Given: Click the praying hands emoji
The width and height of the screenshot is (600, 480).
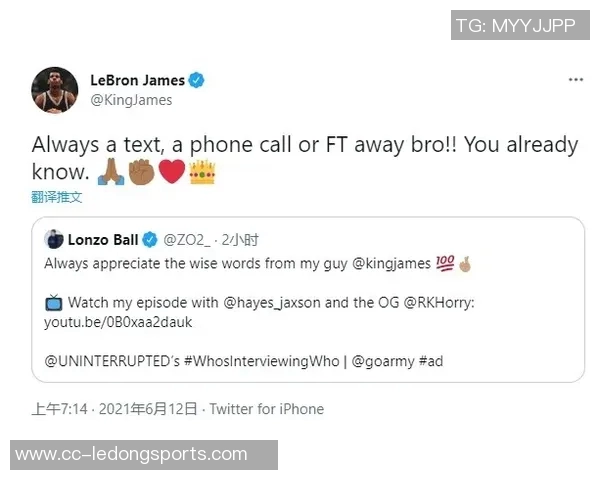Looking at the screenshot, I should [x=111, y=172].
